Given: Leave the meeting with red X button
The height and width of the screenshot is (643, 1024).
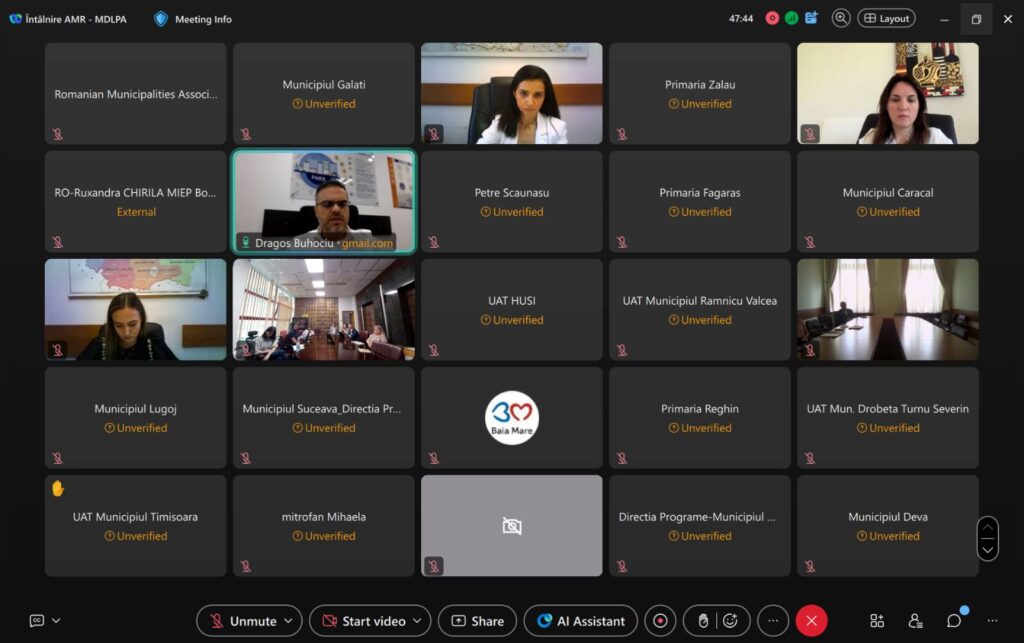Looking at the screenshot, I should (811, 621).
